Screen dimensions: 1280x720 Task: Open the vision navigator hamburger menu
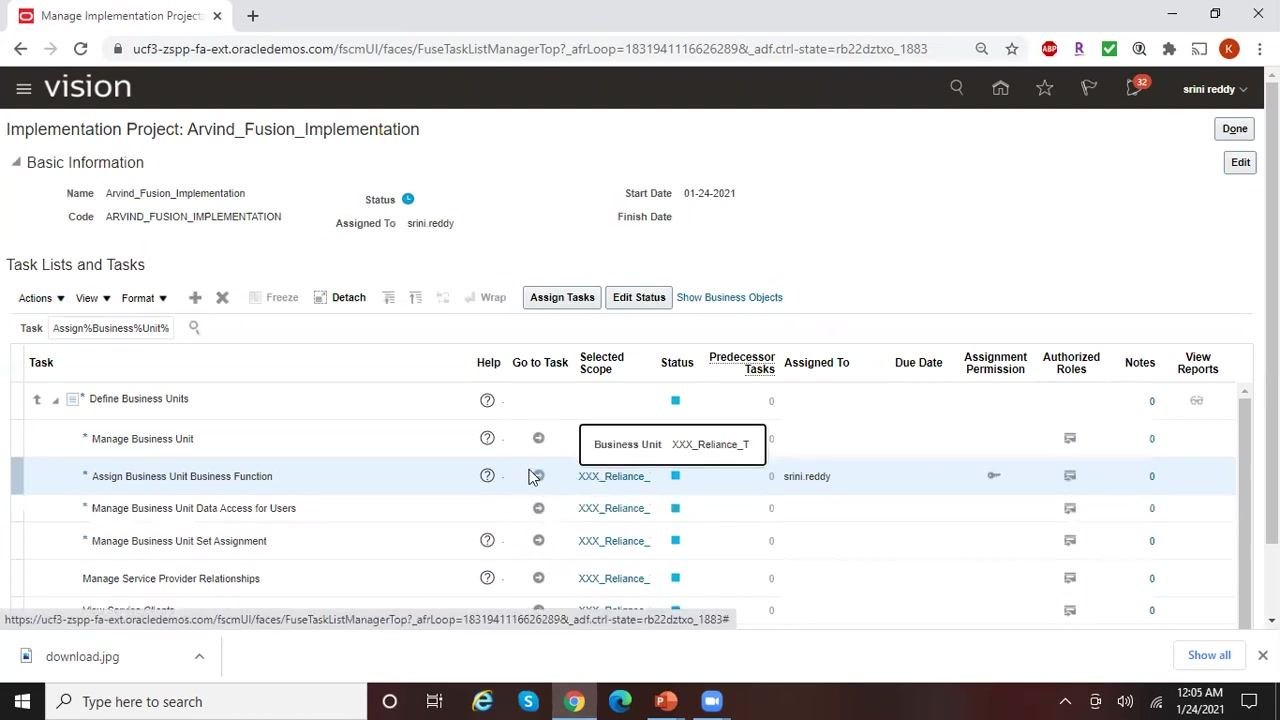[x=24, y=88]
